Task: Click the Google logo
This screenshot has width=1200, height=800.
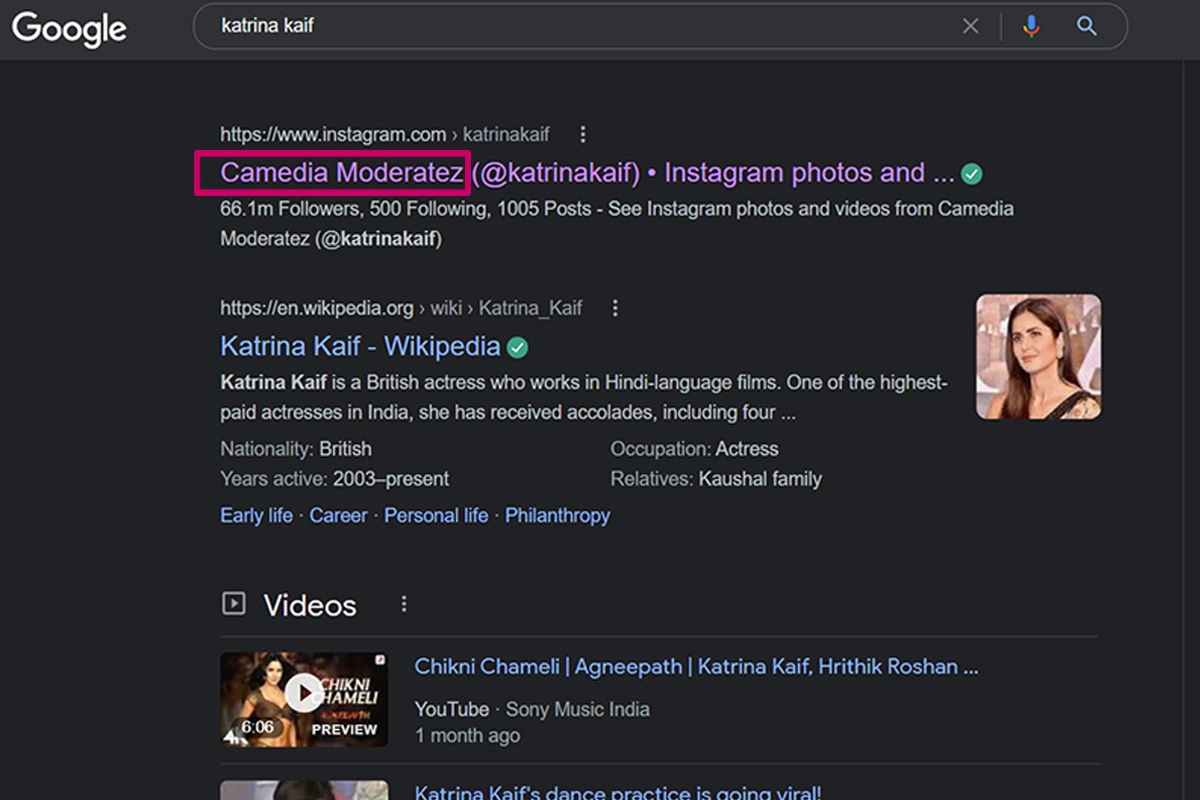Action: [x=69, y=28]
